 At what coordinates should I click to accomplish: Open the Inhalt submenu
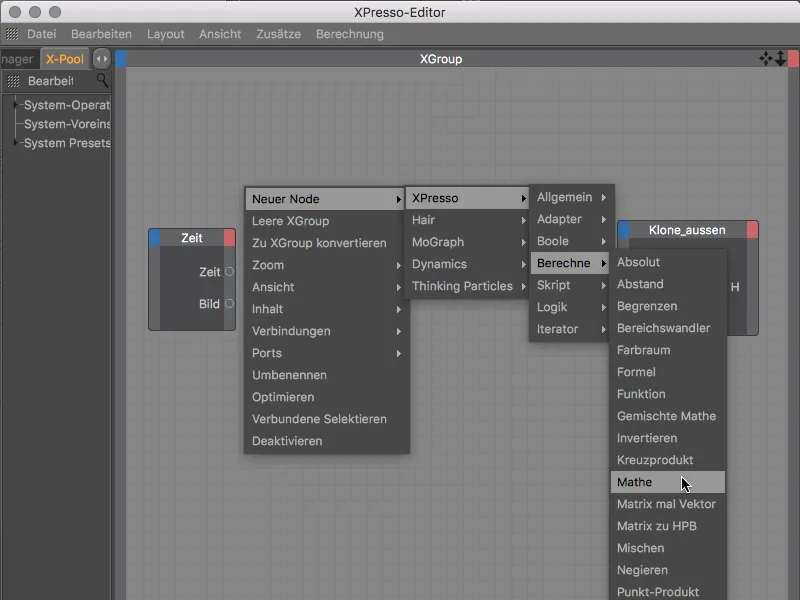[x=327, y=309]
